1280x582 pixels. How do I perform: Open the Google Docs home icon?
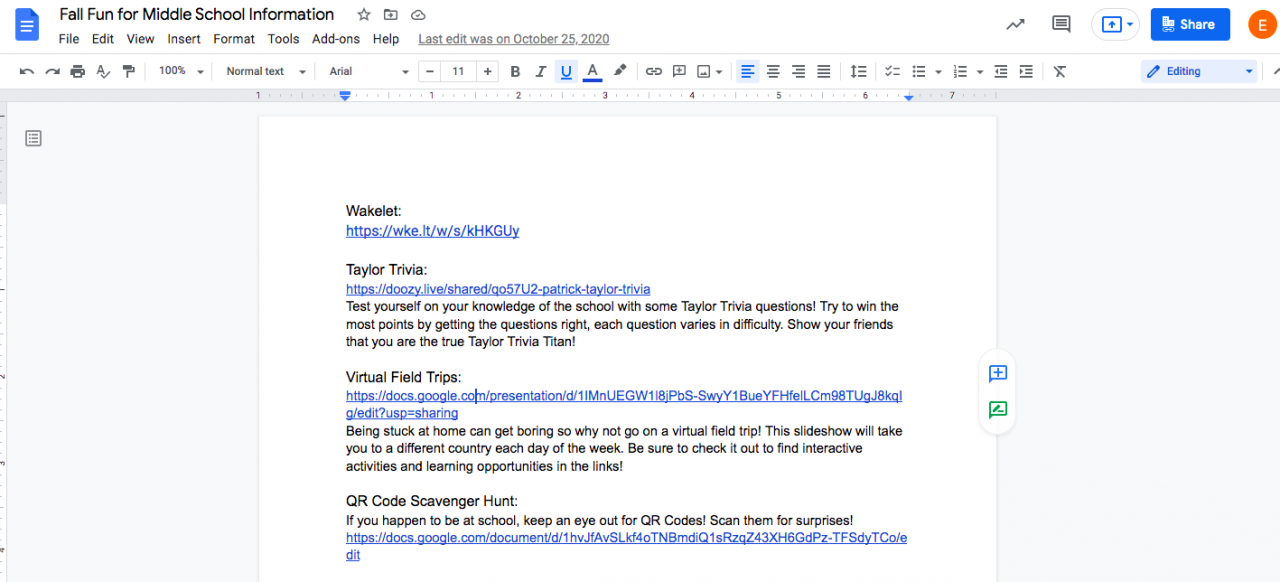point(27,25)
